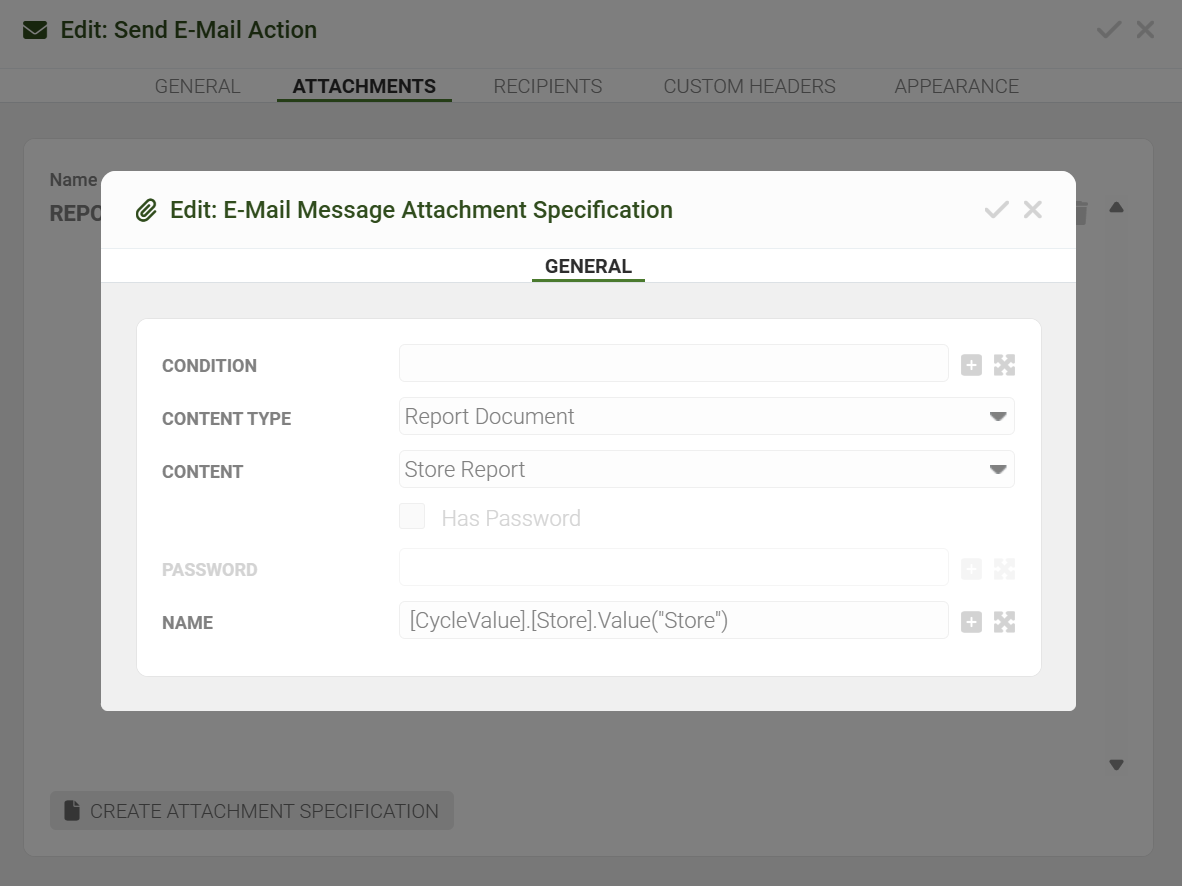This screenshot has width=1182, height=886.
Task: Click the add icon beside Name field
Action: [x=971, y=622]
